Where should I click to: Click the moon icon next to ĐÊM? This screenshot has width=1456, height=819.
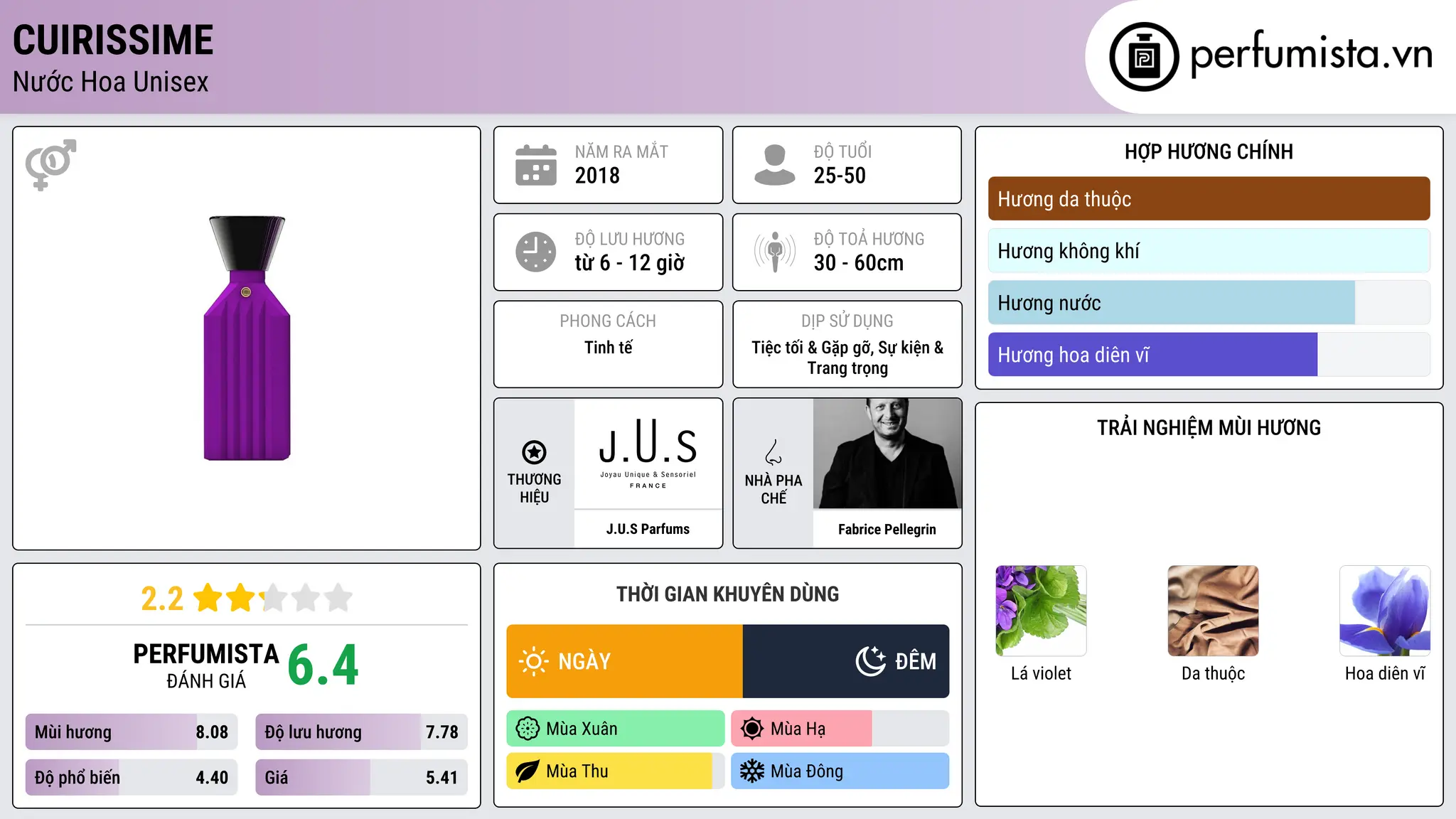click(871, 661)
